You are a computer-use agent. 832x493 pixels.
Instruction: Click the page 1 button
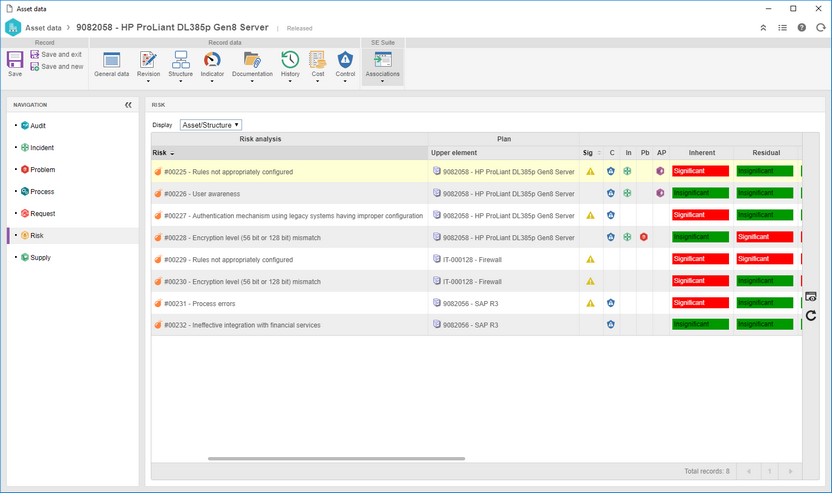tap(769, 471)
